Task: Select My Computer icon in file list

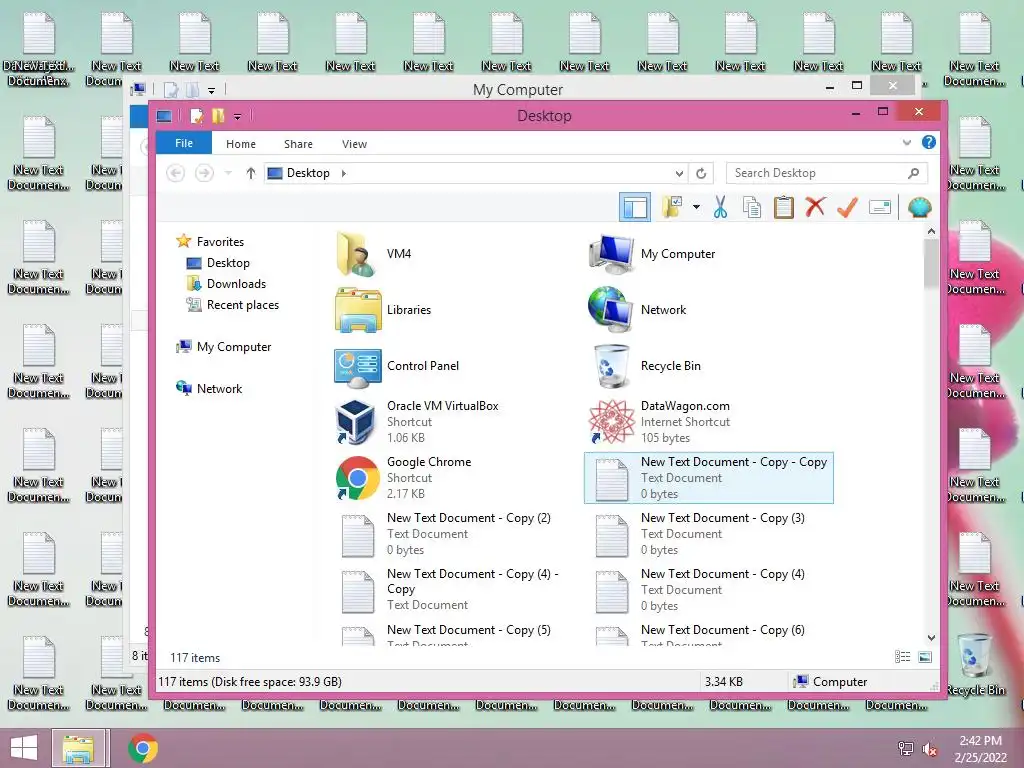Action: click(x=611, y=254)
